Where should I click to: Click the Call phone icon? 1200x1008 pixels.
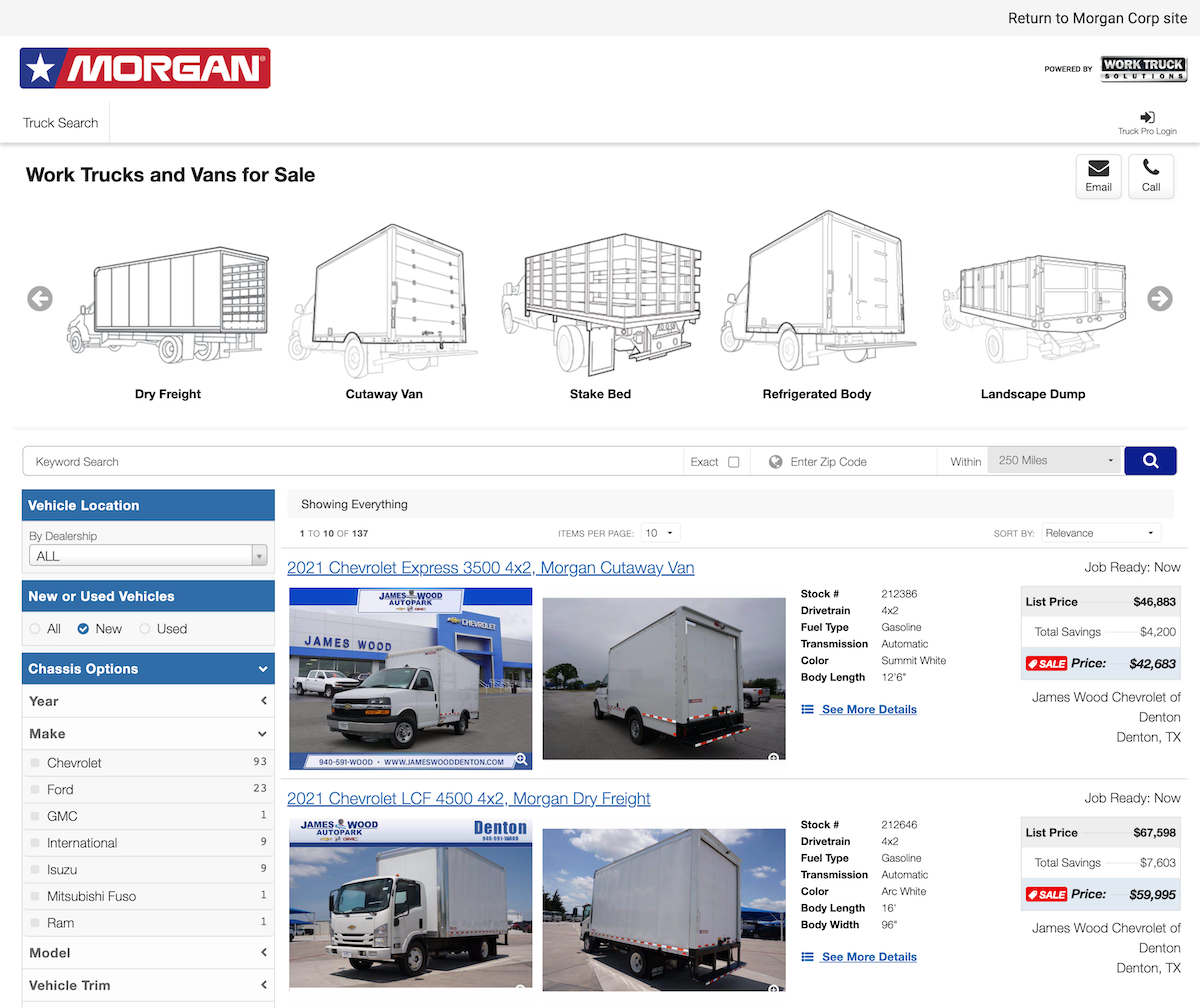tap(1151, 176)
